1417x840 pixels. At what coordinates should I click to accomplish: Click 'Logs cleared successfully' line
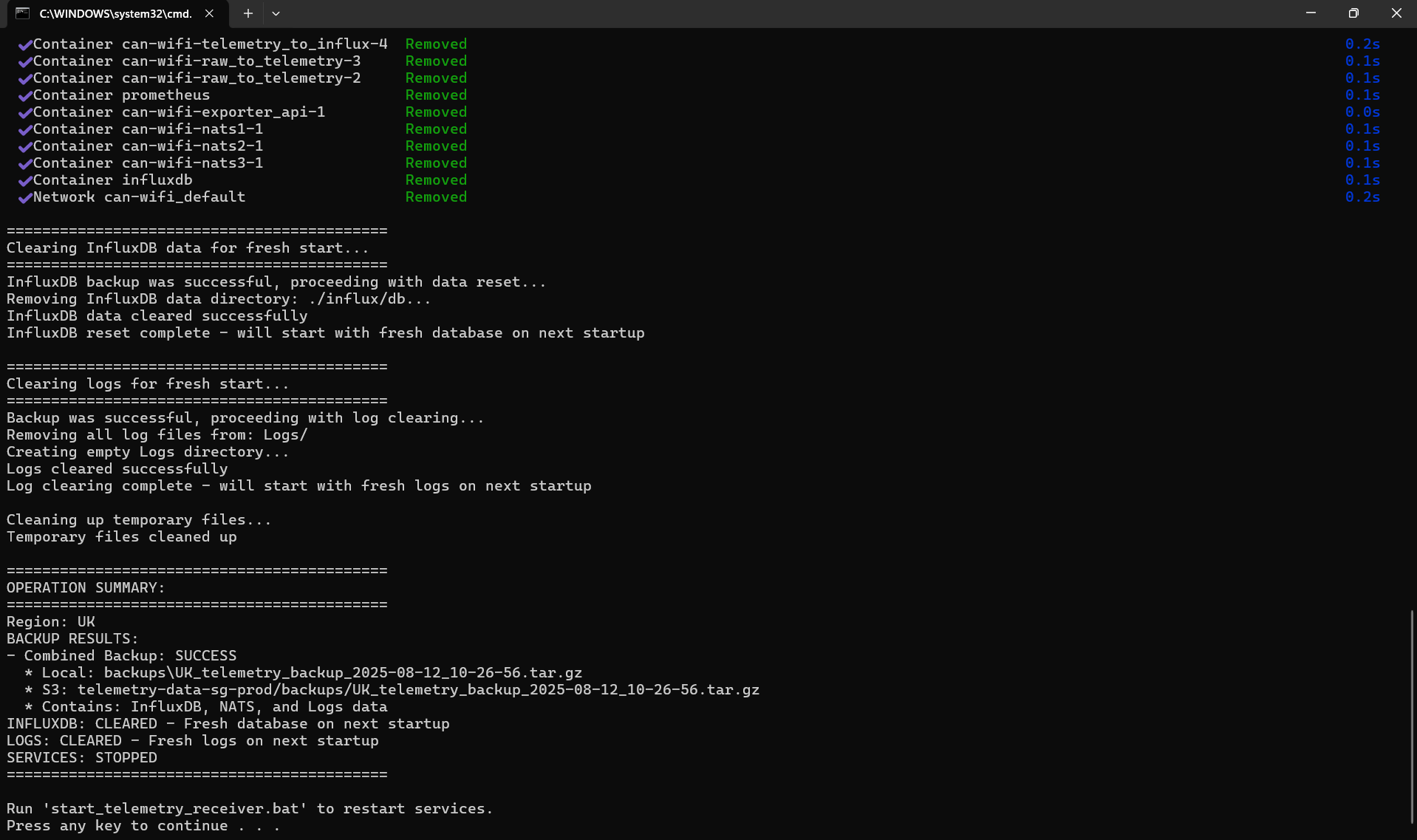[x=117, y=469]
